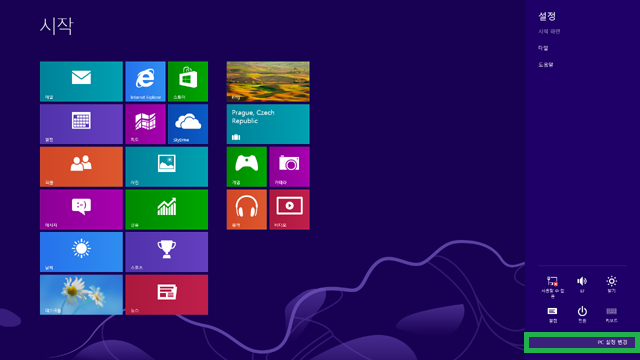Click the unavailable network icon

(x=553, y=287)
